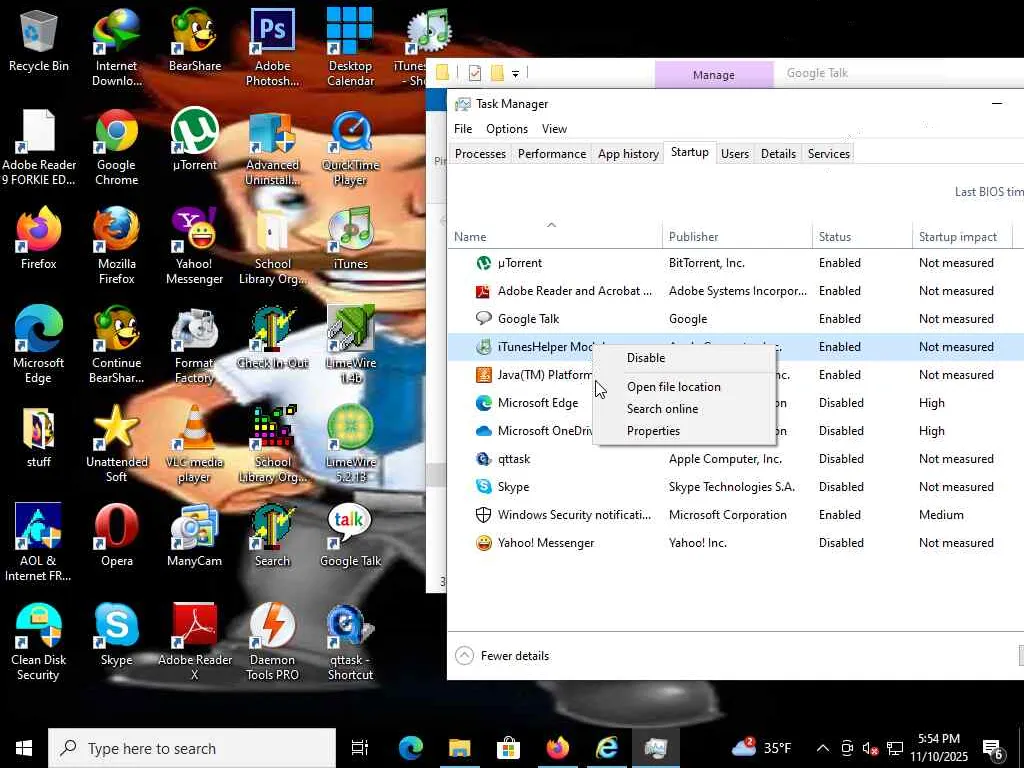Click the QuickTime Player desktop icon
The width and height of the screenshot is (1024, 768).
pyautogui.click(x=350, y=148)
